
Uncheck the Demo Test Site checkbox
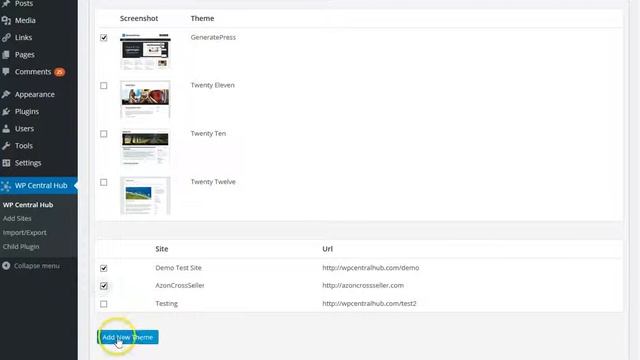104,268
